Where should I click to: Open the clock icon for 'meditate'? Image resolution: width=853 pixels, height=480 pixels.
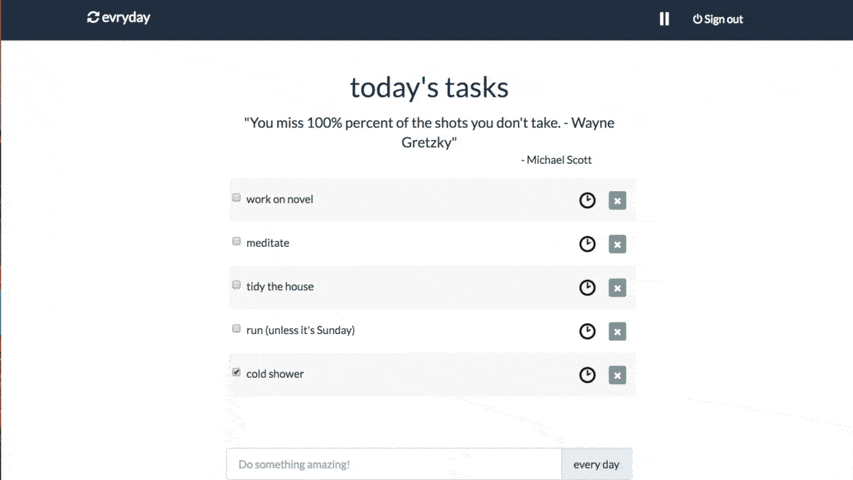coord(587,244)
